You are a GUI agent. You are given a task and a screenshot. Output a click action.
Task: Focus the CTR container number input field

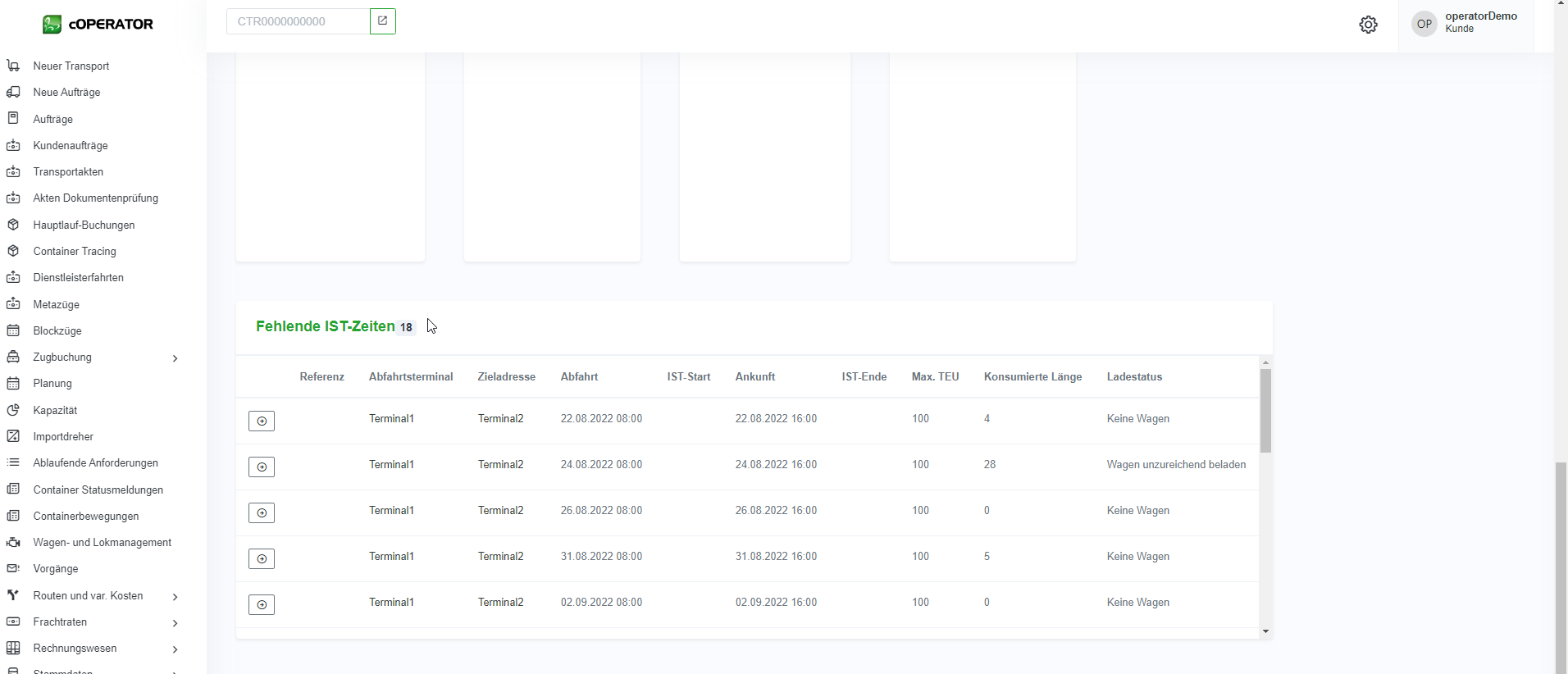click(x=298, y=21)
